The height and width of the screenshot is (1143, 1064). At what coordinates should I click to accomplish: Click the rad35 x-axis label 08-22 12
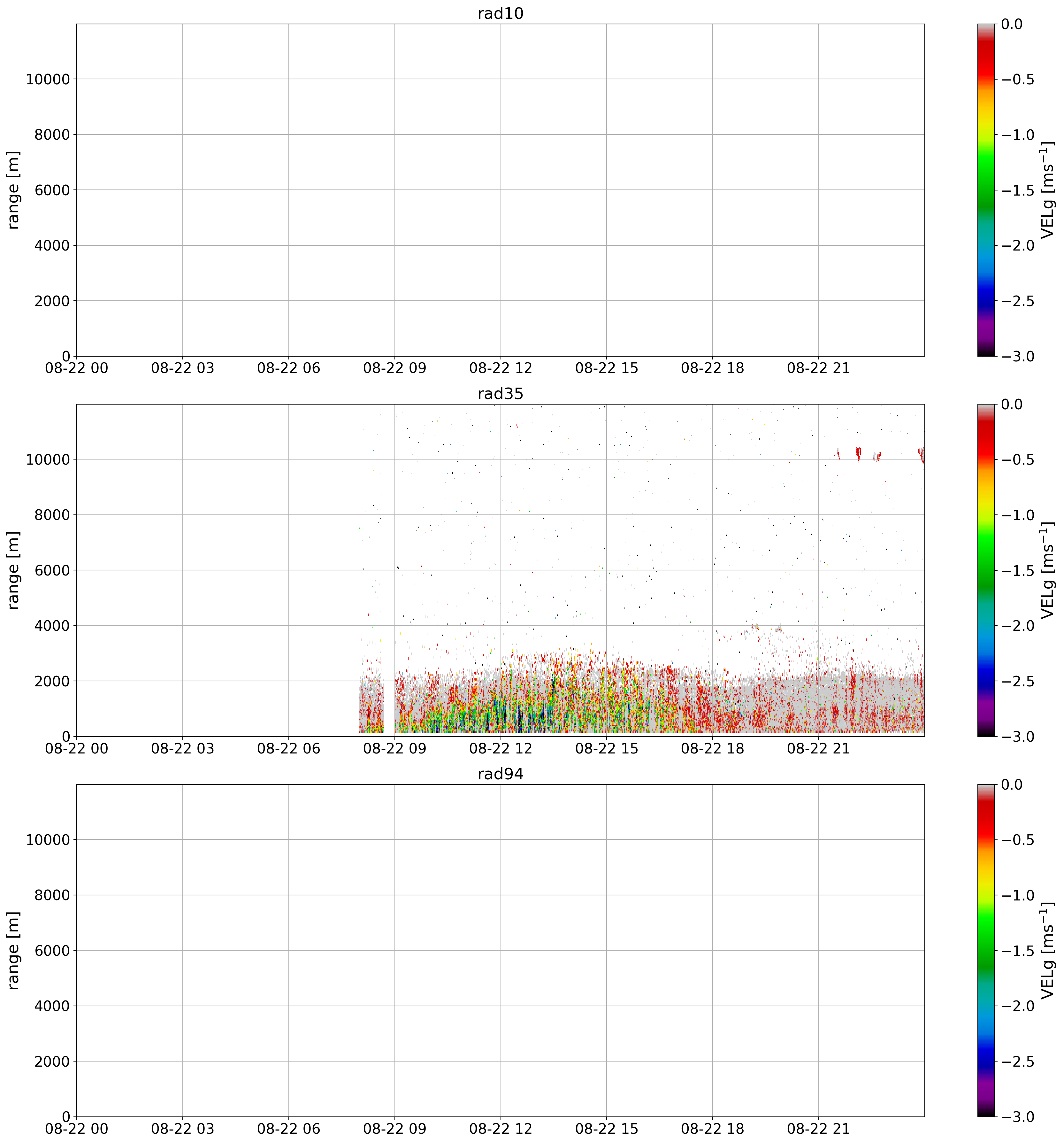500,749
